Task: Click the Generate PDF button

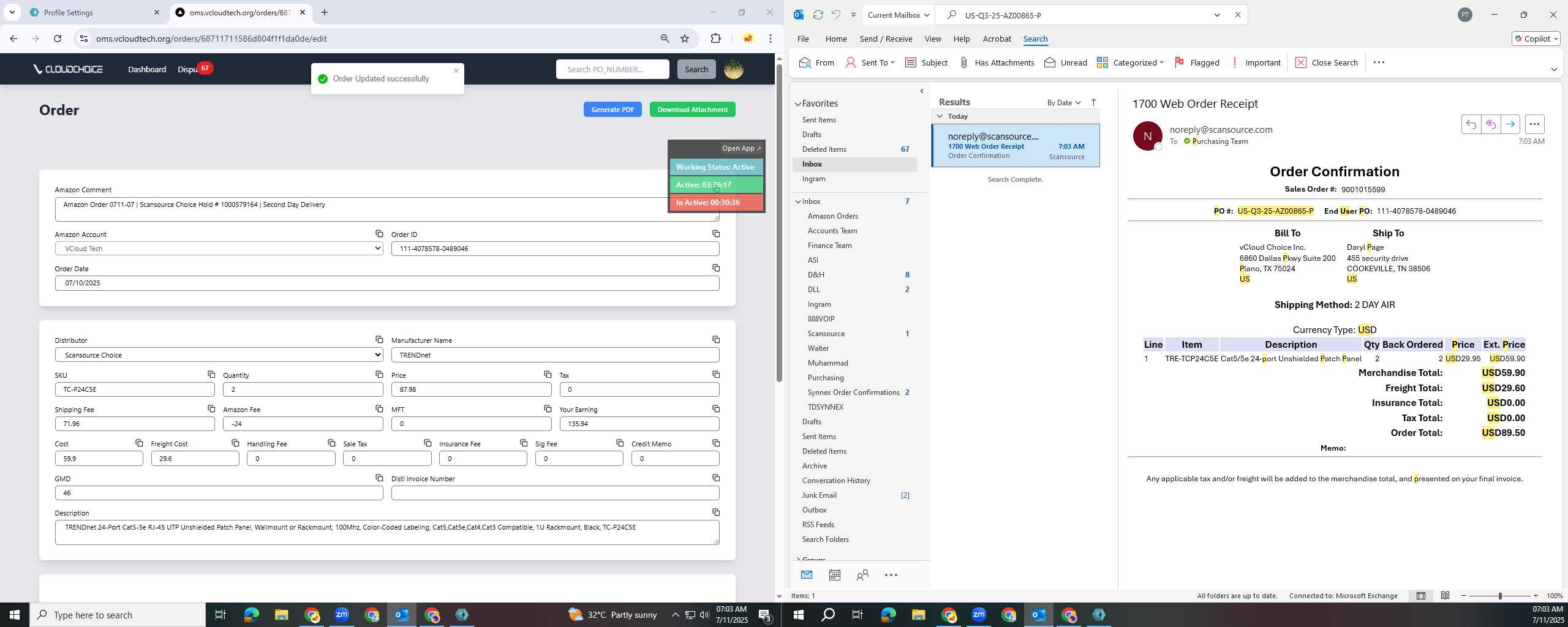Action: click(612, 110)
